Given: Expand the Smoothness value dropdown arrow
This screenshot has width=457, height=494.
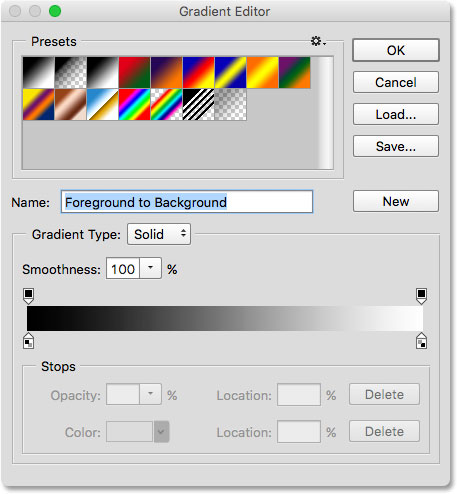Looking at the screenshot, I should pos(151,268).
